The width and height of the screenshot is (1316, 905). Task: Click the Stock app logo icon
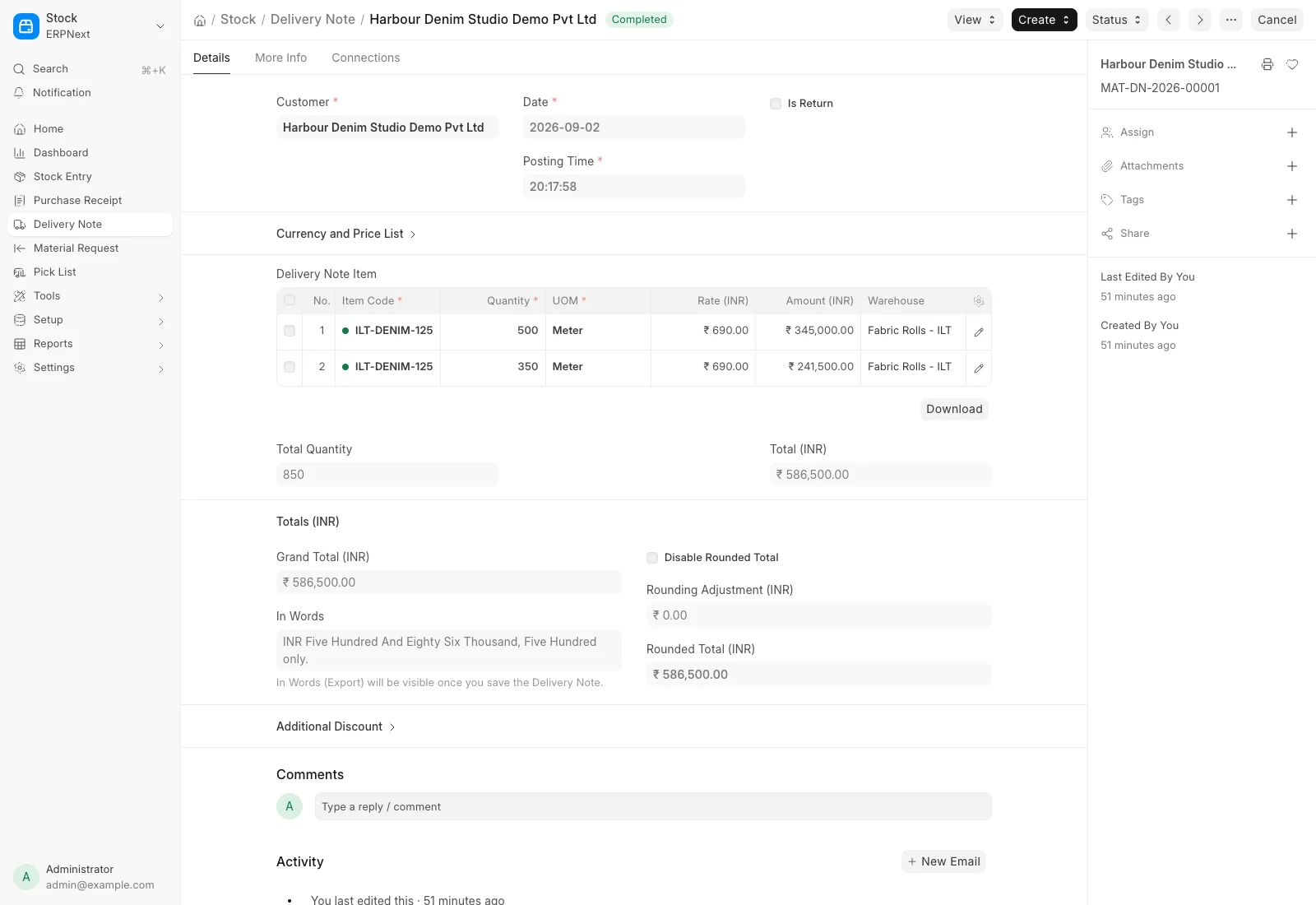tap(26, 26)
